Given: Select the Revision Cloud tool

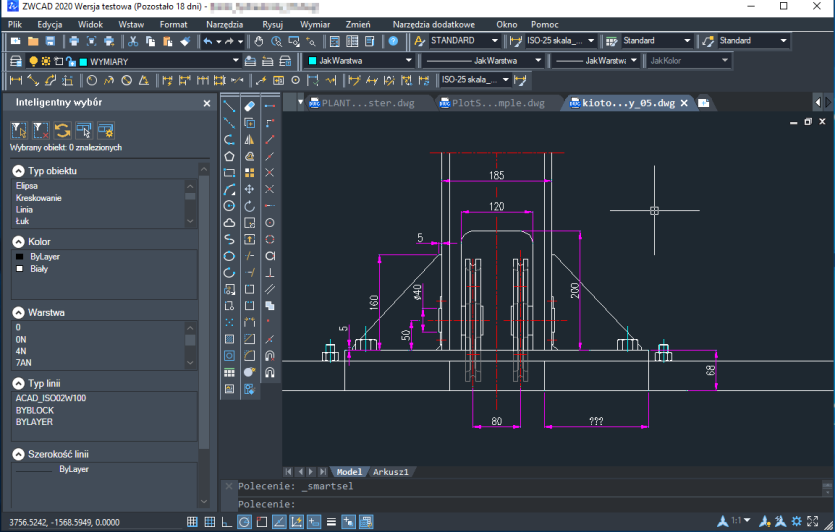Looking at the screenshot, I should click(229, 222).
